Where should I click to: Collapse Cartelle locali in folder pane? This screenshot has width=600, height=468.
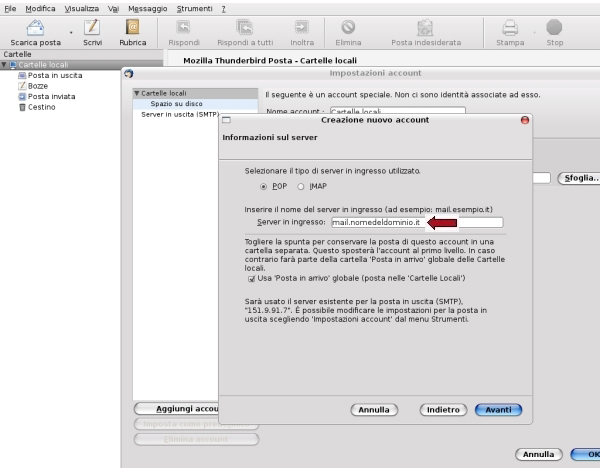pos(4,65)
